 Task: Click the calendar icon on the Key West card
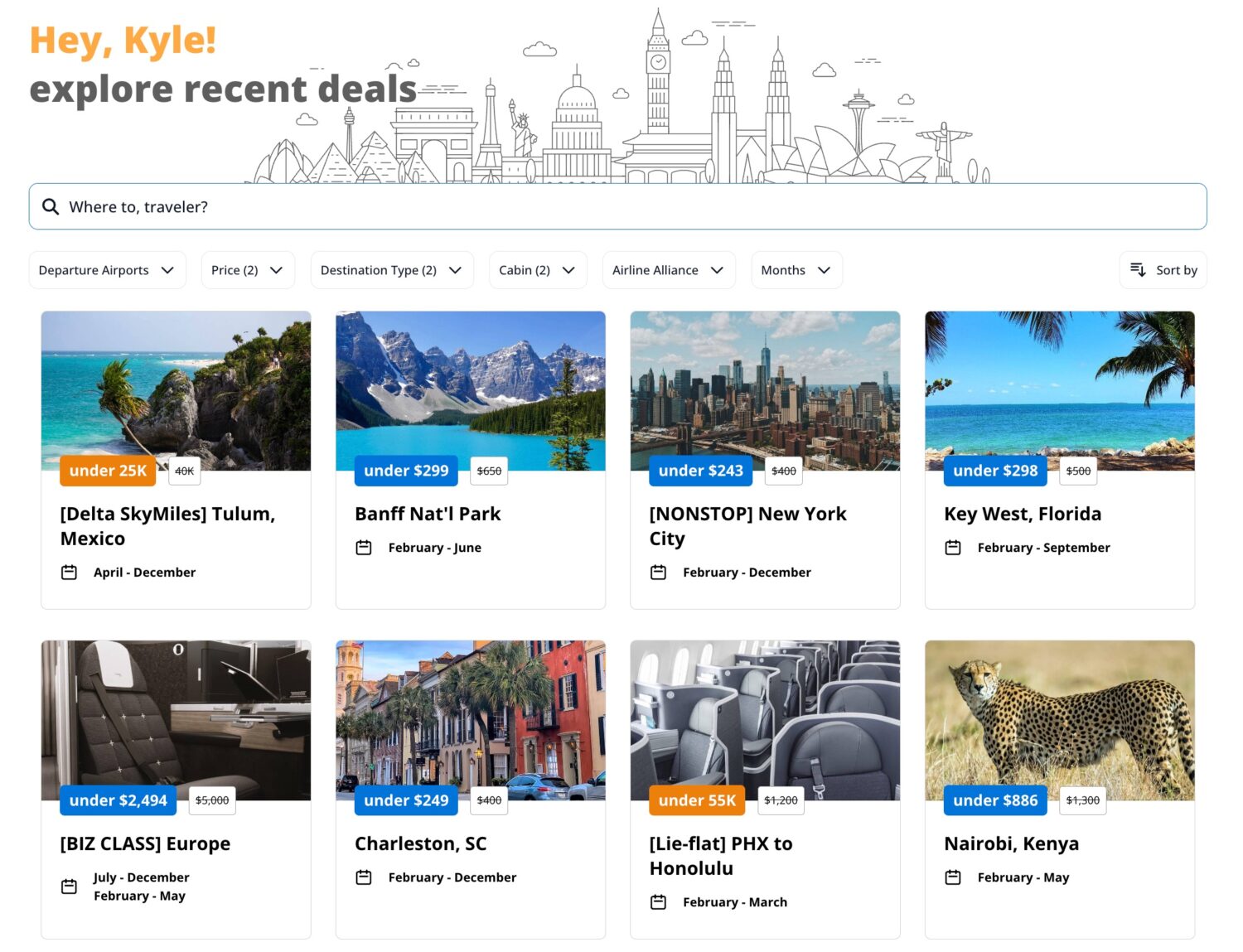point(955,547)
